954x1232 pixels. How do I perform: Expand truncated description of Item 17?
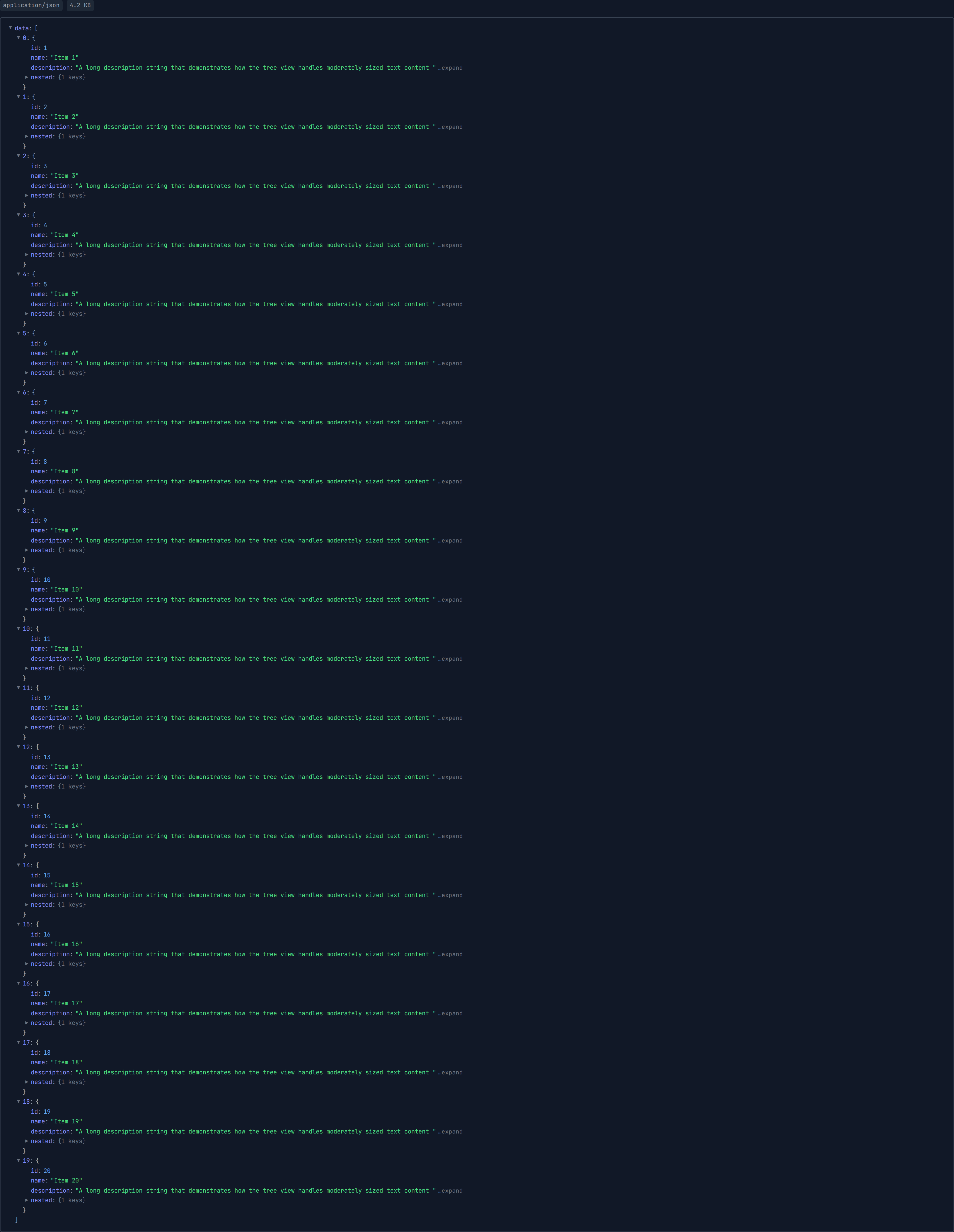tap(450, 1014)
